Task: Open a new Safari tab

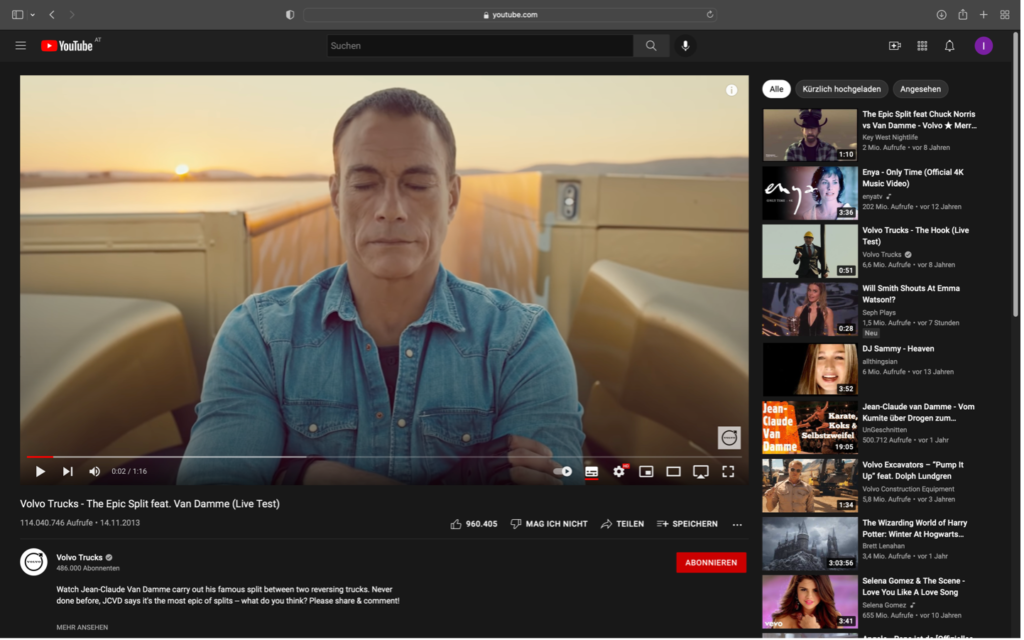Action: 984,14
